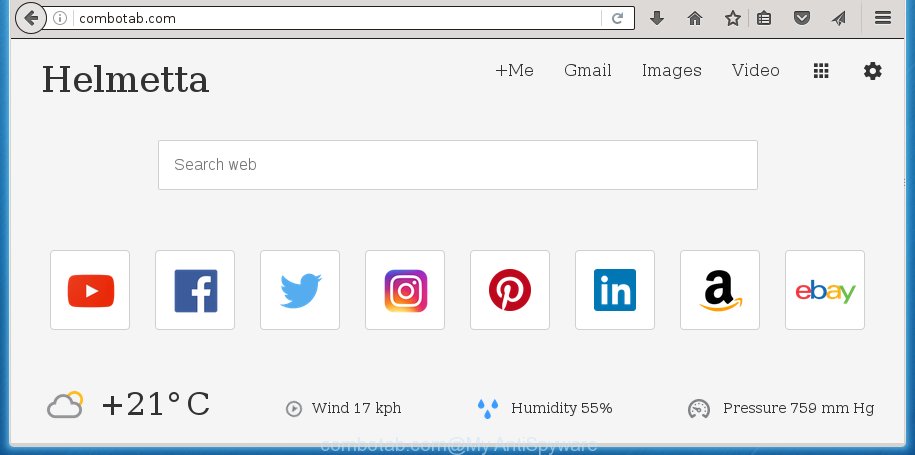Screen dimensions: 915x455
Task: Click the humidity droplets icon
Action: point(487,409)
